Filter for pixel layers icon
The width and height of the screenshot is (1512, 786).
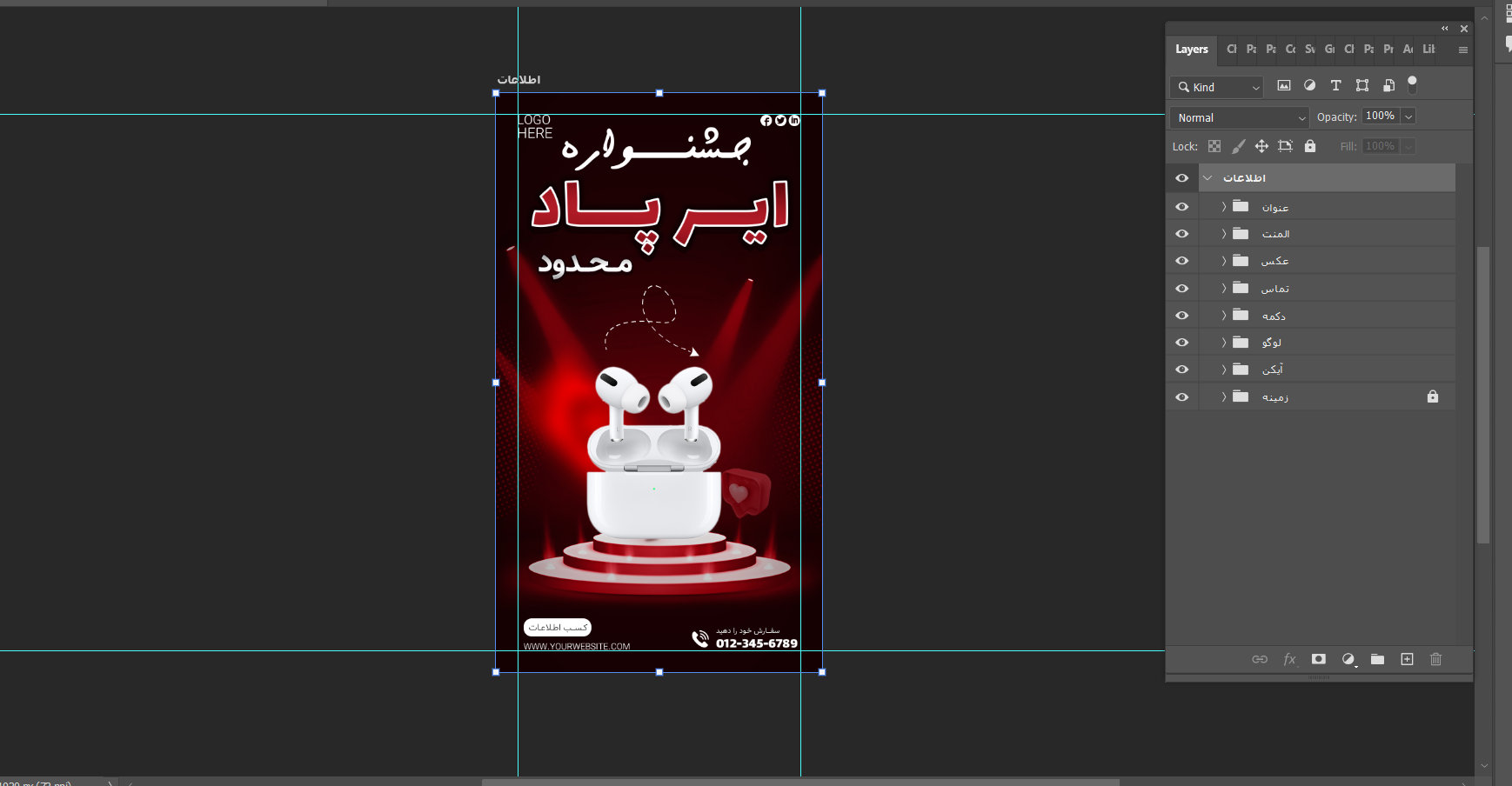1283,85
